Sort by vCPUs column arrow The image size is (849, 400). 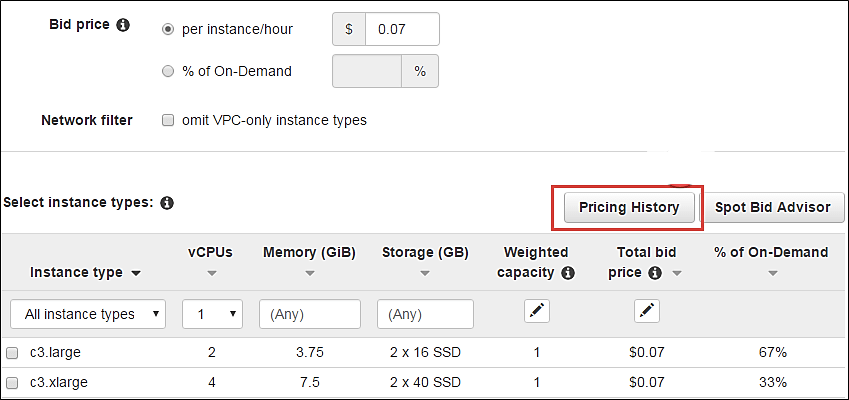coord(211,272)
